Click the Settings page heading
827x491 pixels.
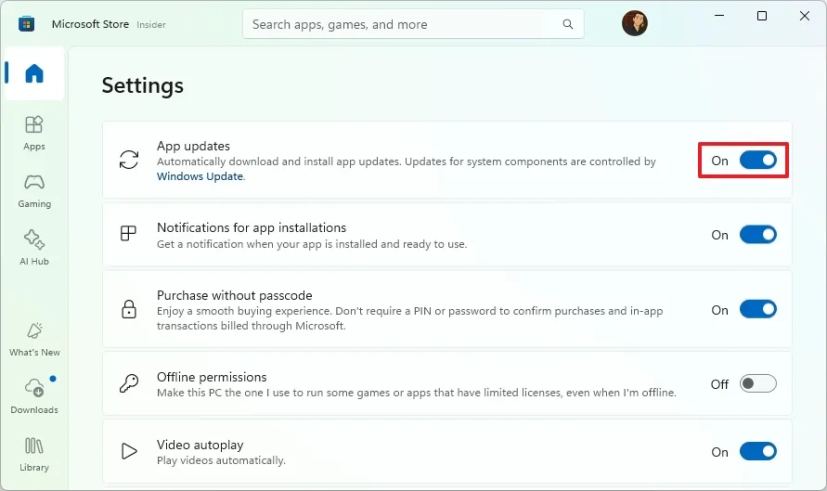142,85
